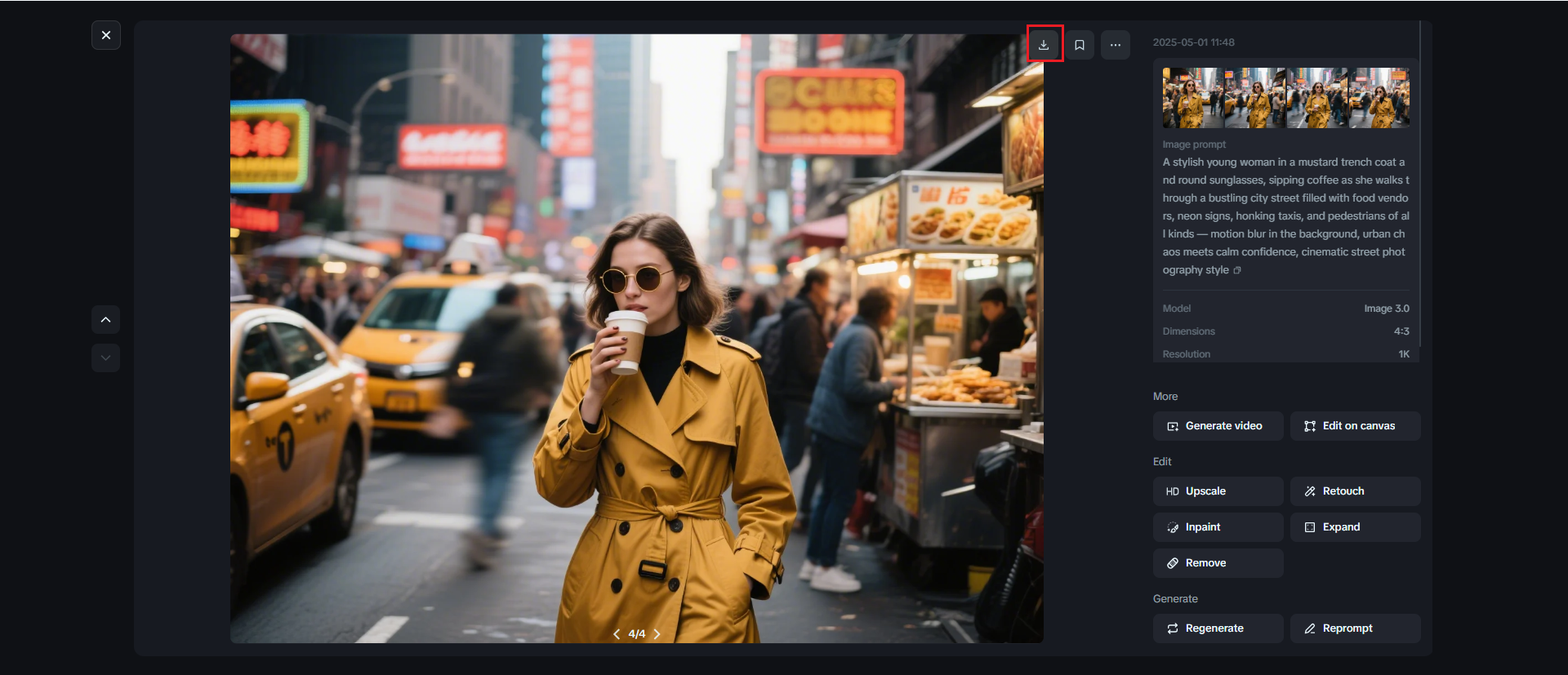Click the prompt text starting "A stylish young woman"

1285,216
